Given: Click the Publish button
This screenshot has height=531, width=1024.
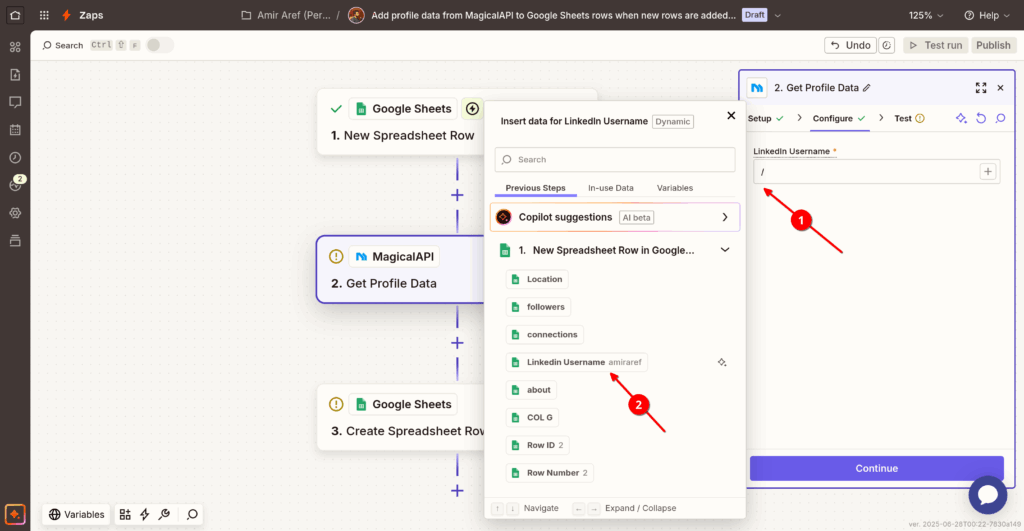Looking at the screenshot, I should pyautogui.click(x=993, y=45).
